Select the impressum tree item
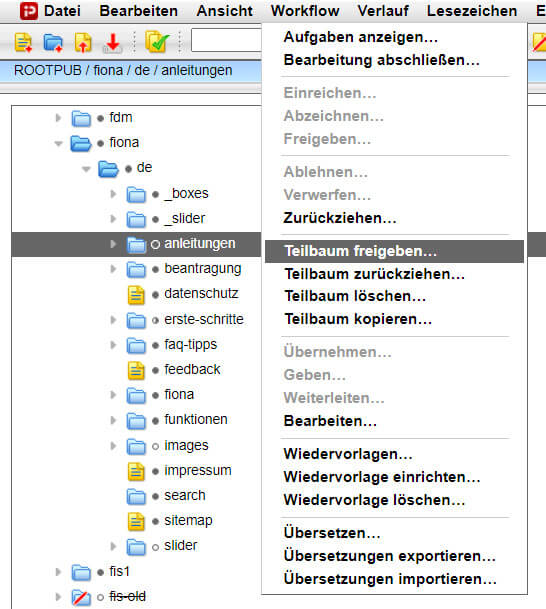This screenshot has width=546, height=609. click(198, 470)
